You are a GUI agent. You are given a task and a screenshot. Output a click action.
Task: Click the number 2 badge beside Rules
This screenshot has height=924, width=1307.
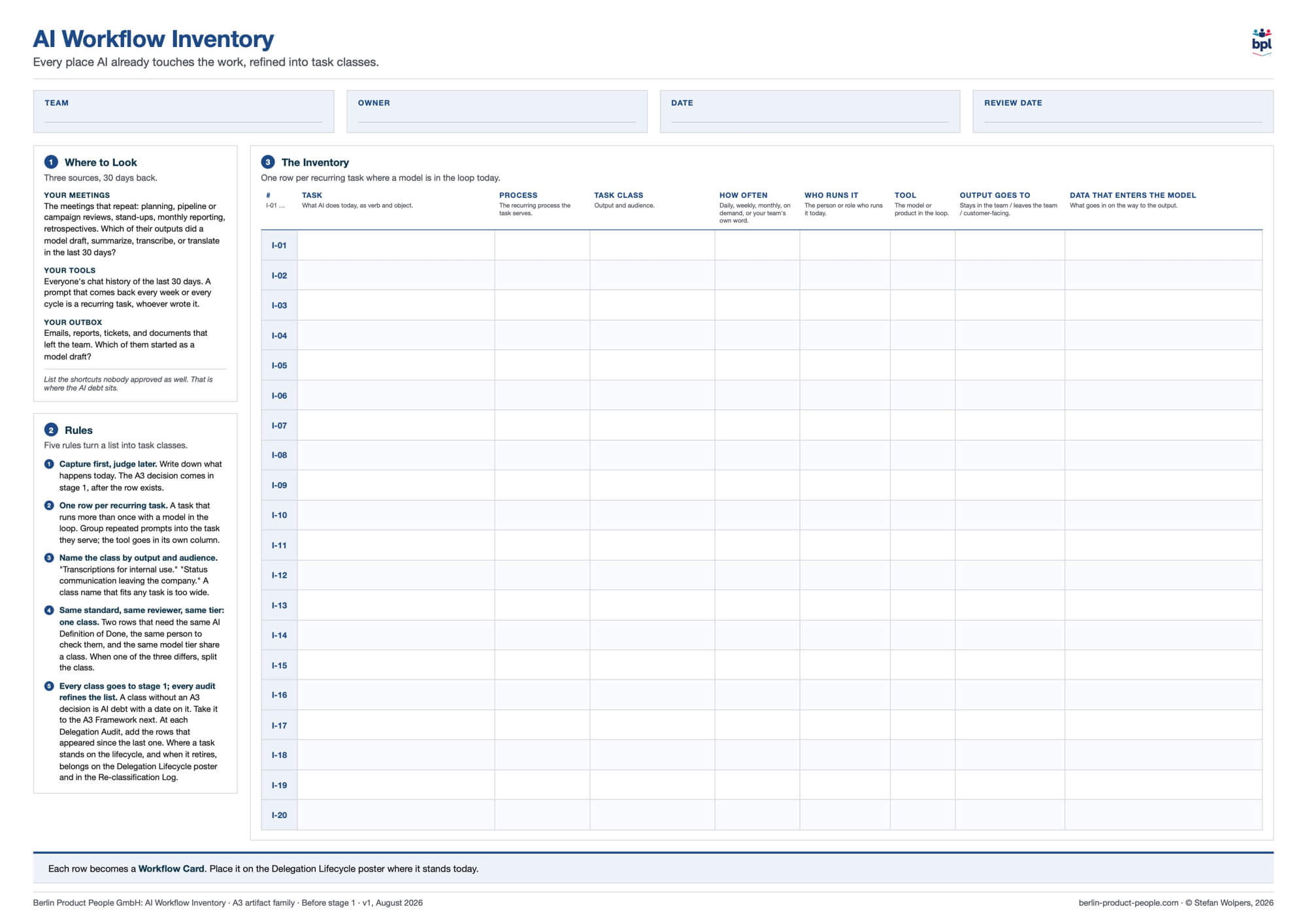tap(51, 430)
